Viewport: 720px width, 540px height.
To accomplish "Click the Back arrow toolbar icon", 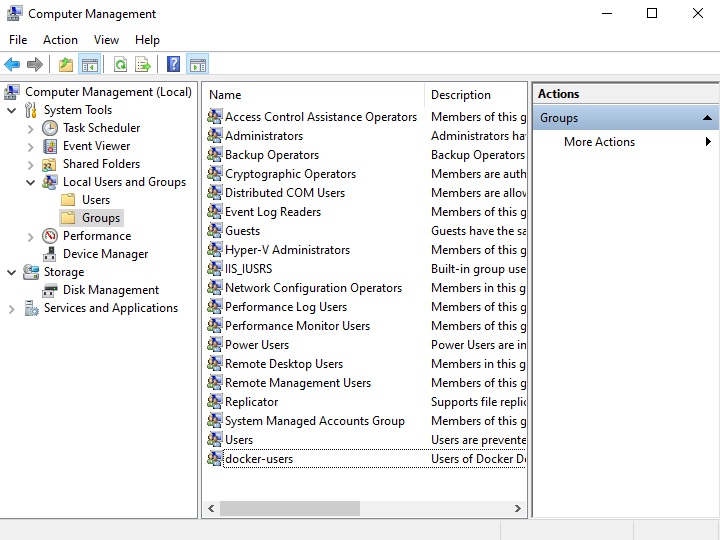I will click(x=12, y=65).
